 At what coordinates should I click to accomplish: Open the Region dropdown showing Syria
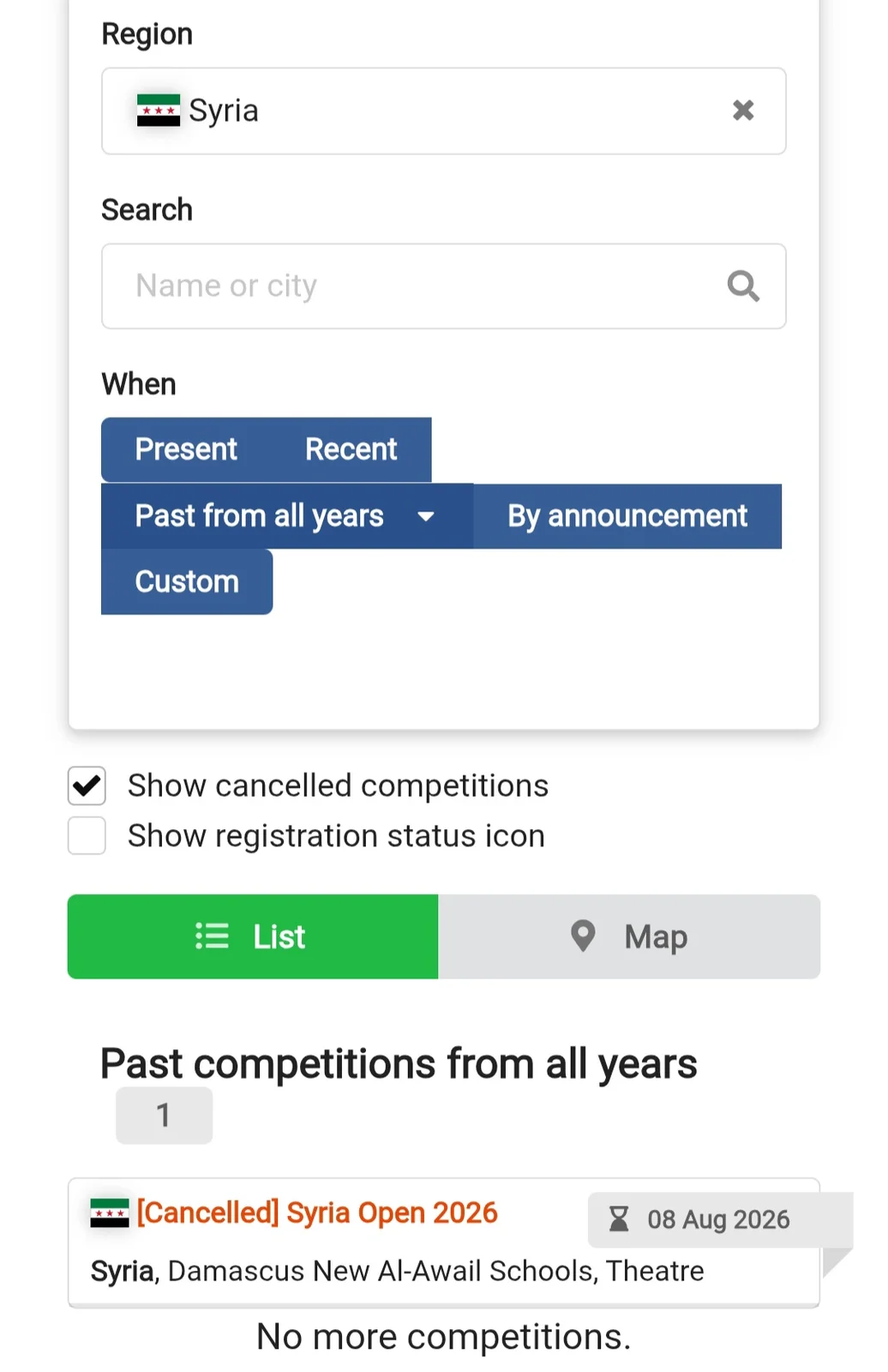[x=444, y=111]
